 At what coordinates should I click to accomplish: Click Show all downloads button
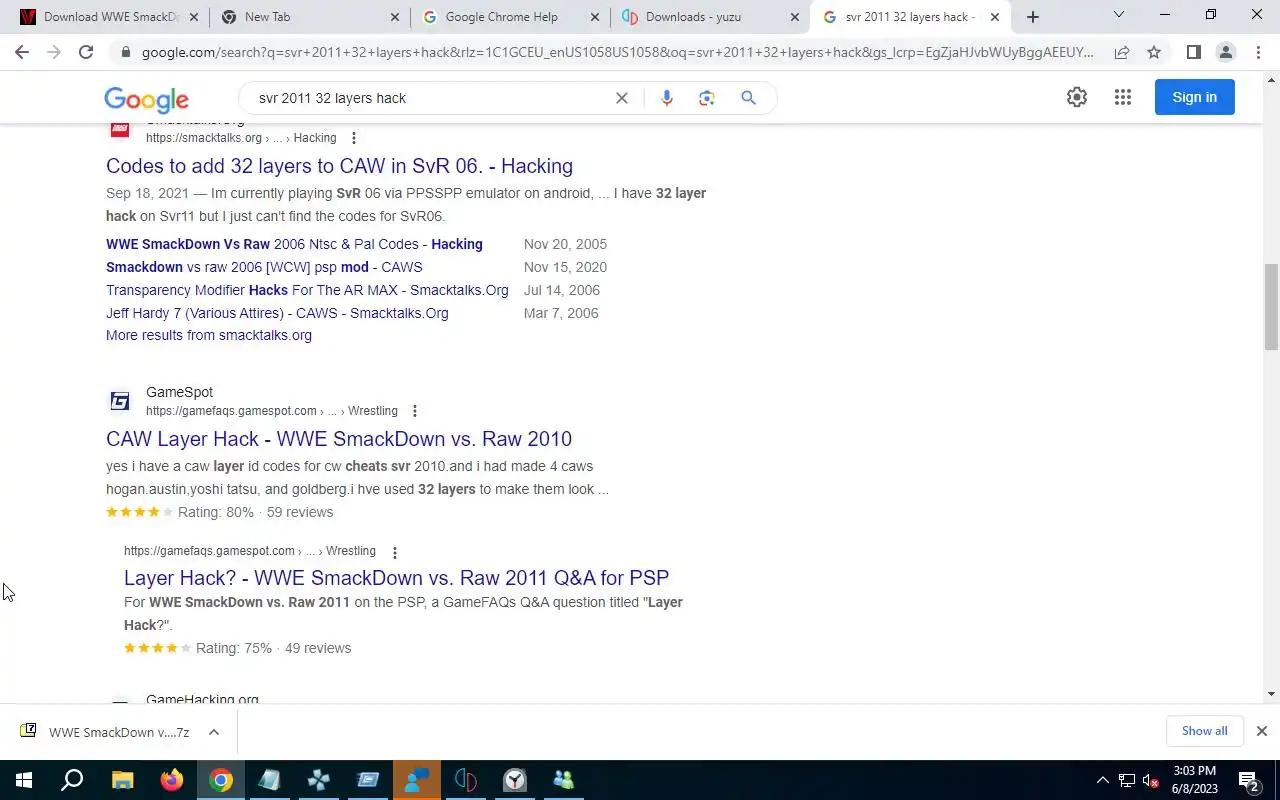click(1204, 731)
